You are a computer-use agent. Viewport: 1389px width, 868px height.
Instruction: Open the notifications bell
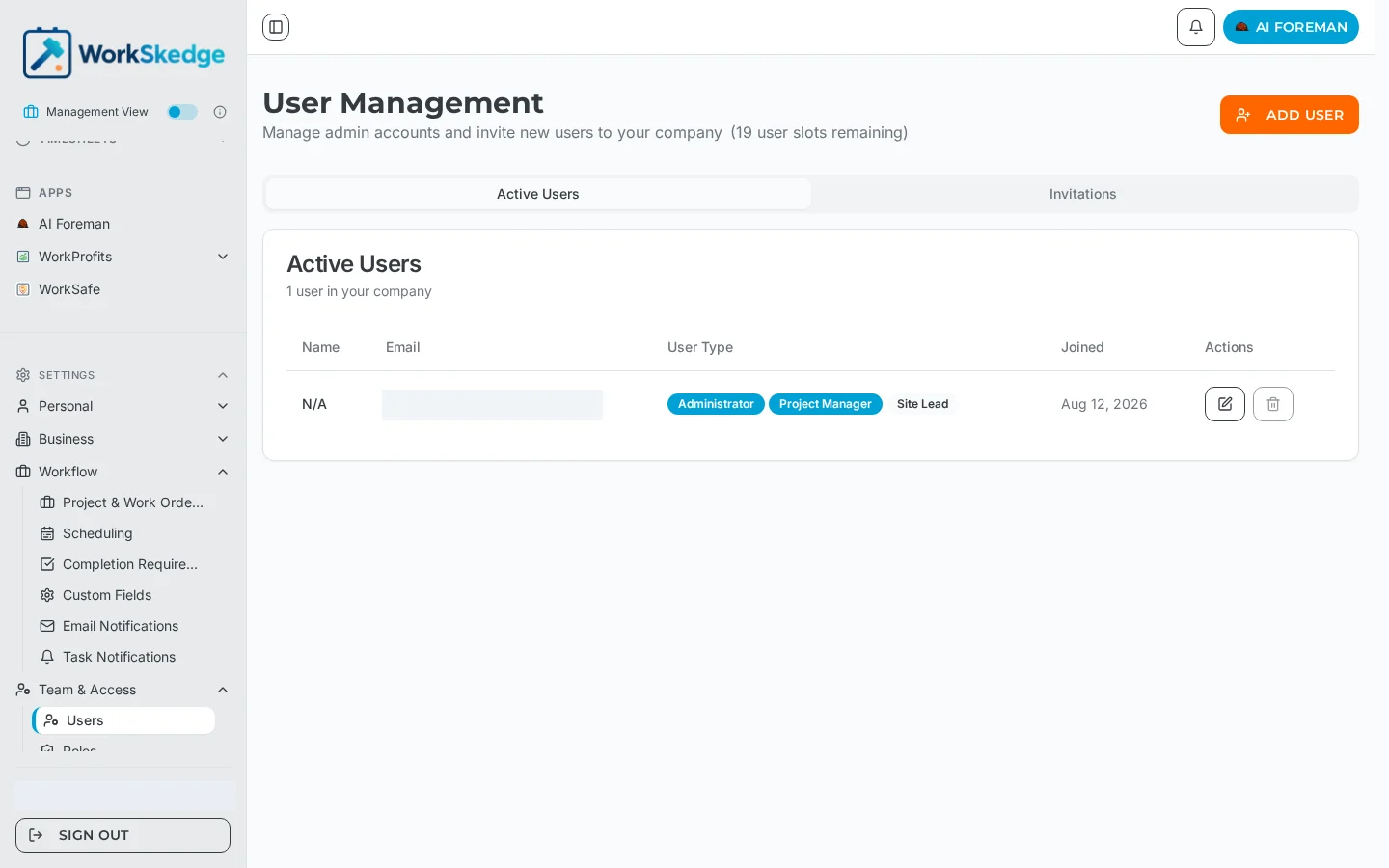(x=1196, y=27)
